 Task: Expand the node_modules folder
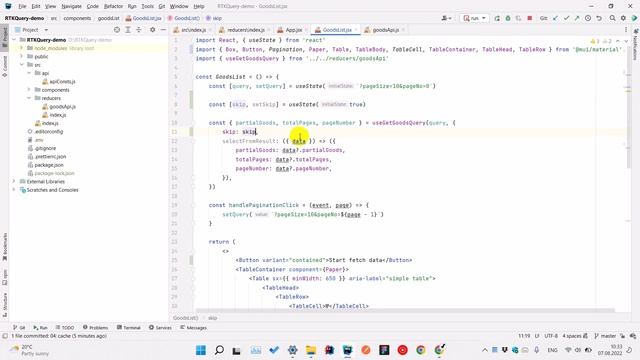22,48
